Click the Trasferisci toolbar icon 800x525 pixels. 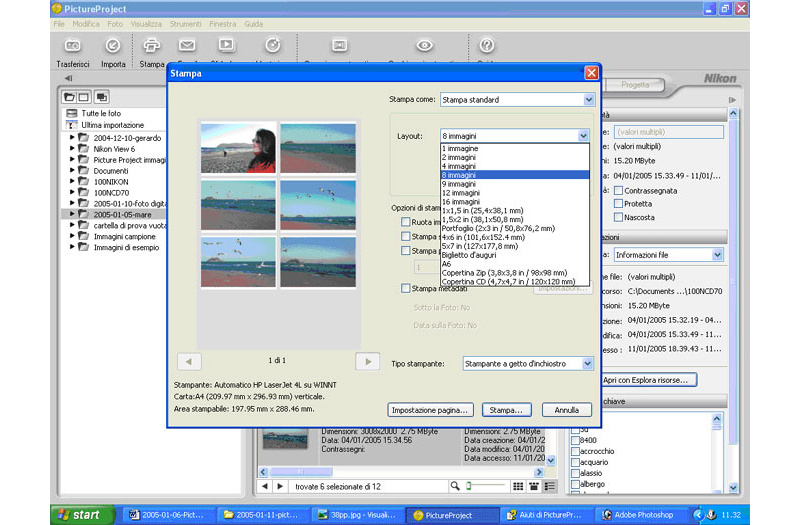click(72, 46)
